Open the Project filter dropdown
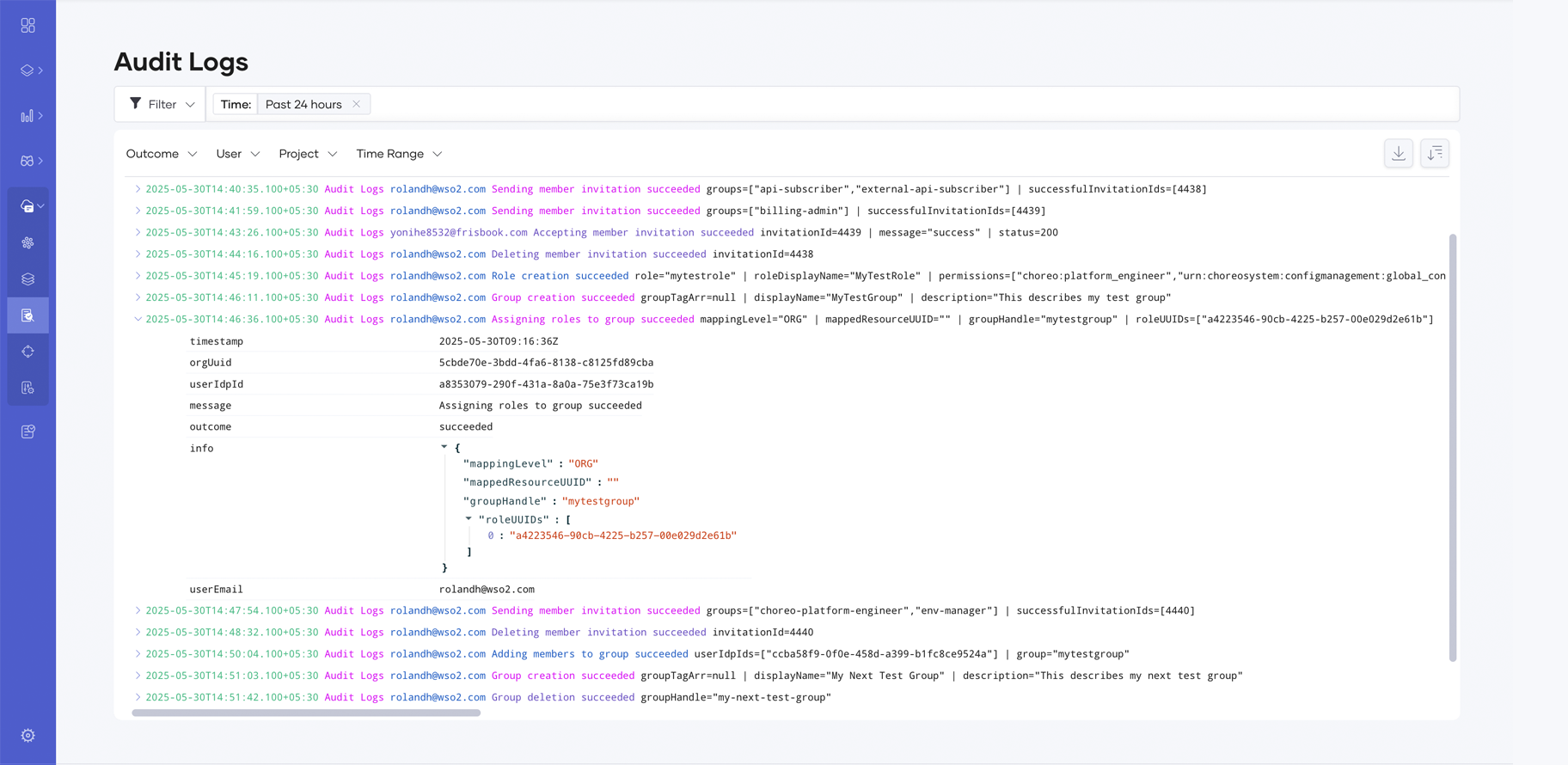This screenshot has height=765, width=1568. coord(308,154)
